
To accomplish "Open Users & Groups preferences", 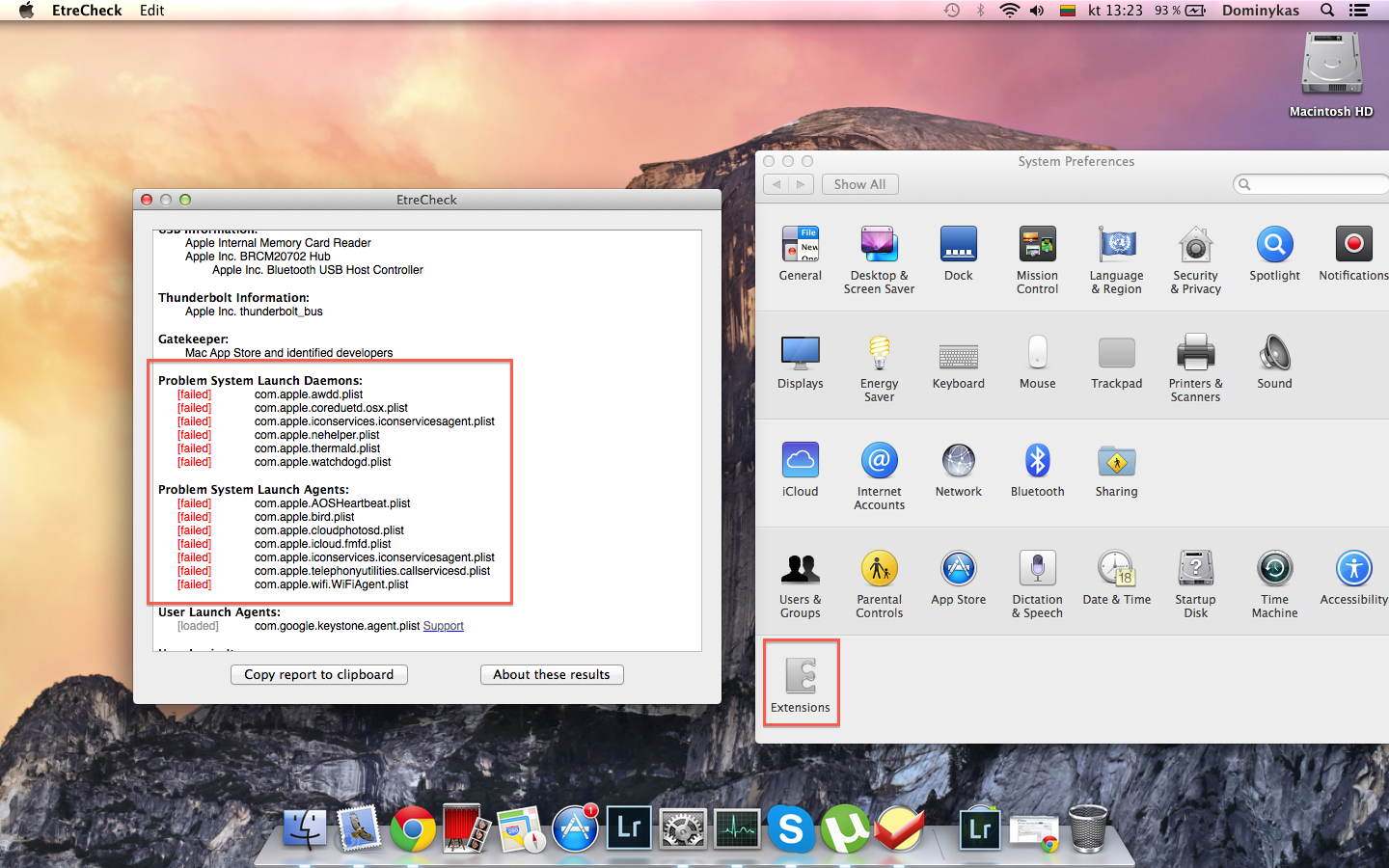I will [x=800, y=584].
